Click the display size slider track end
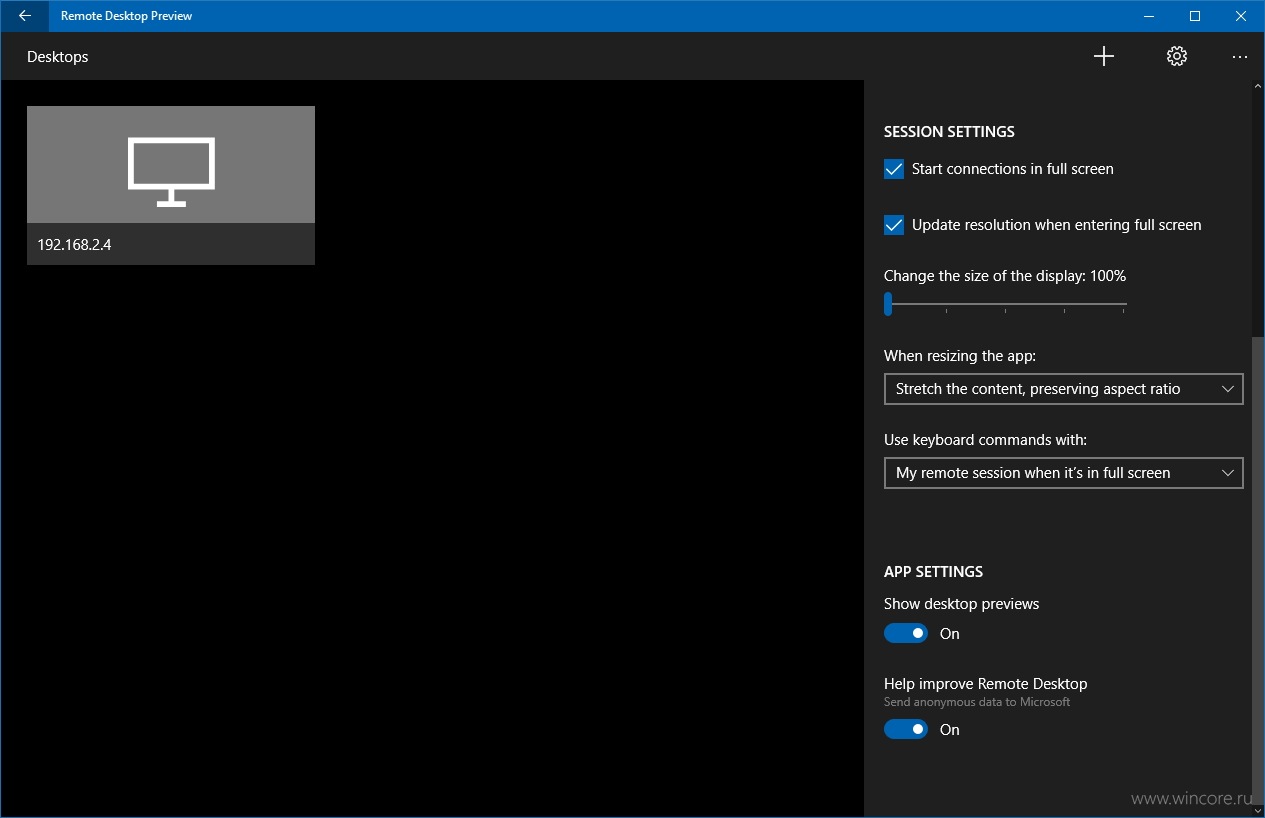This screenshot has width=1265, height=818. click(1124, 303)
